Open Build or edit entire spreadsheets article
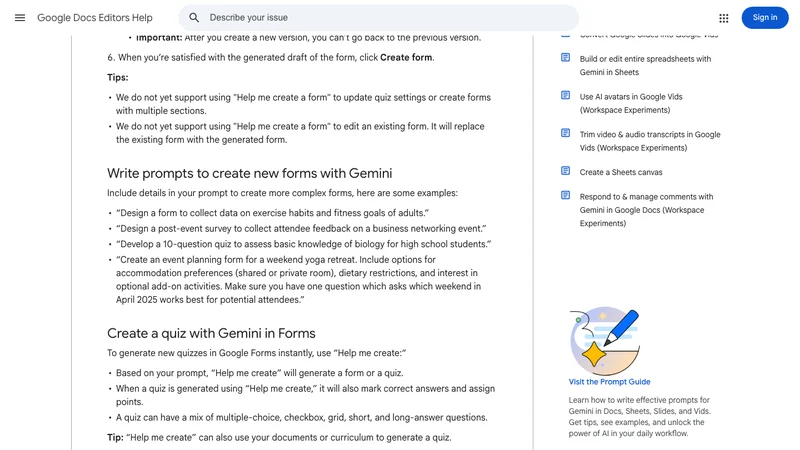This screenshot has width=800, height=450. [x=645, y=65]
